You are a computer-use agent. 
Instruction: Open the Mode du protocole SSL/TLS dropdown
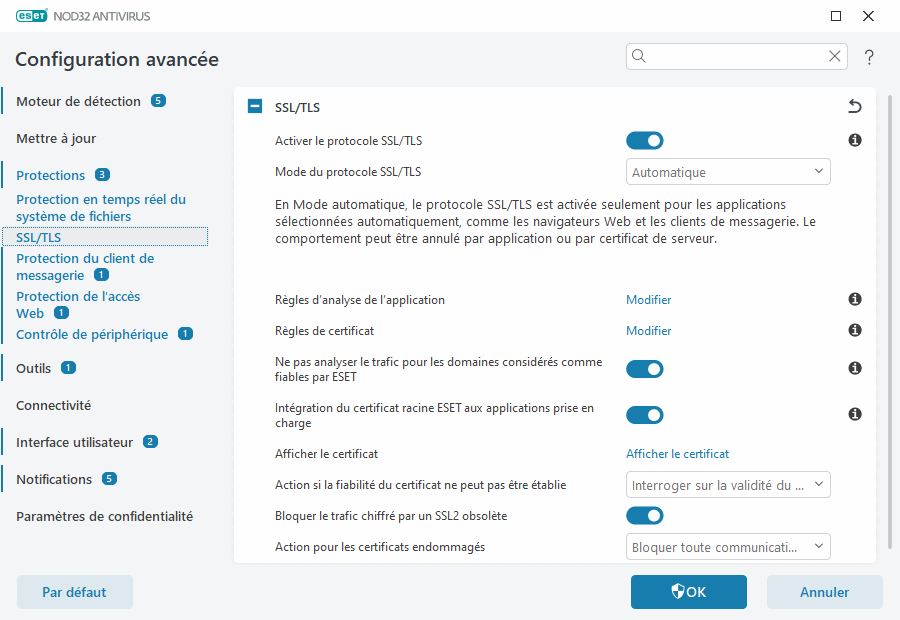click(x=728, y=171)
